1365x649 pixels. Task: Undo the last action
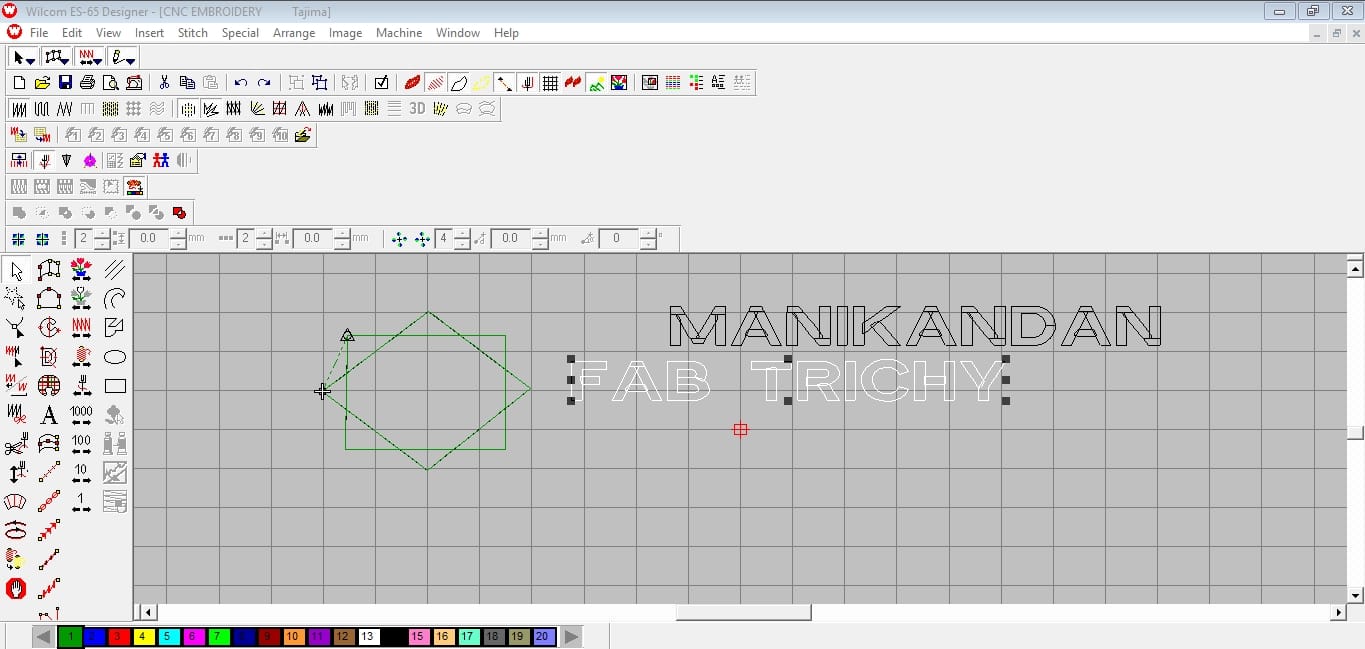tap(241, 83)
